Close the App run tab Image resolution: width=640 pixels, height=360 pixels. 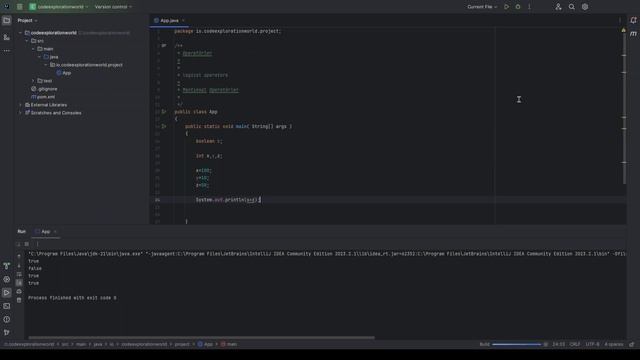[x=55, y=231]
